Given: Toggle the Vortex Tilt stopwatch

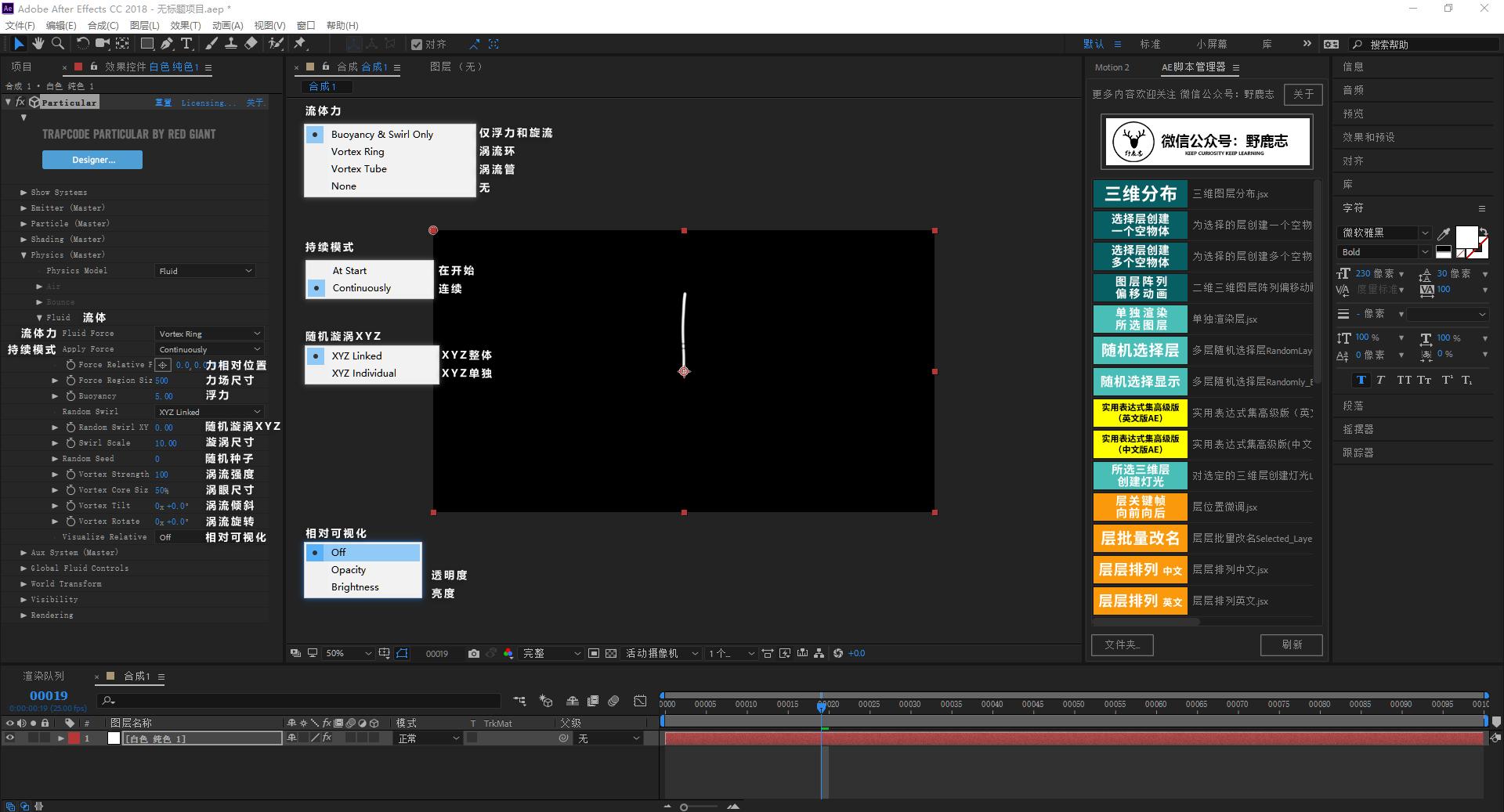Looking at the screenshot, I should point(70,506).
